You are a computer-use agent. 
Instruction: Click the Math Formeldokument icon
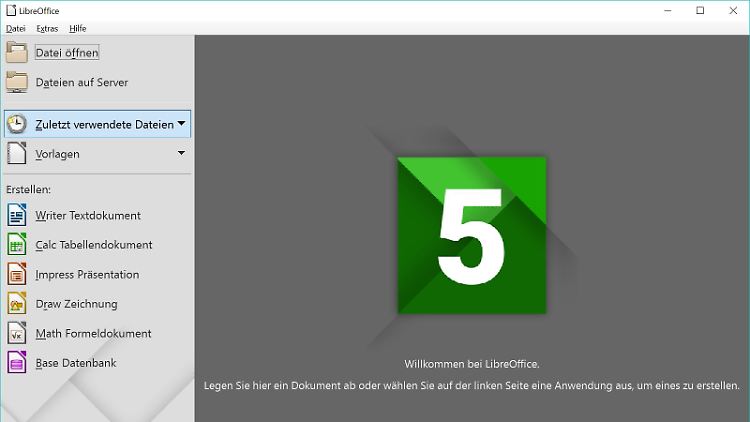[17, 333]
